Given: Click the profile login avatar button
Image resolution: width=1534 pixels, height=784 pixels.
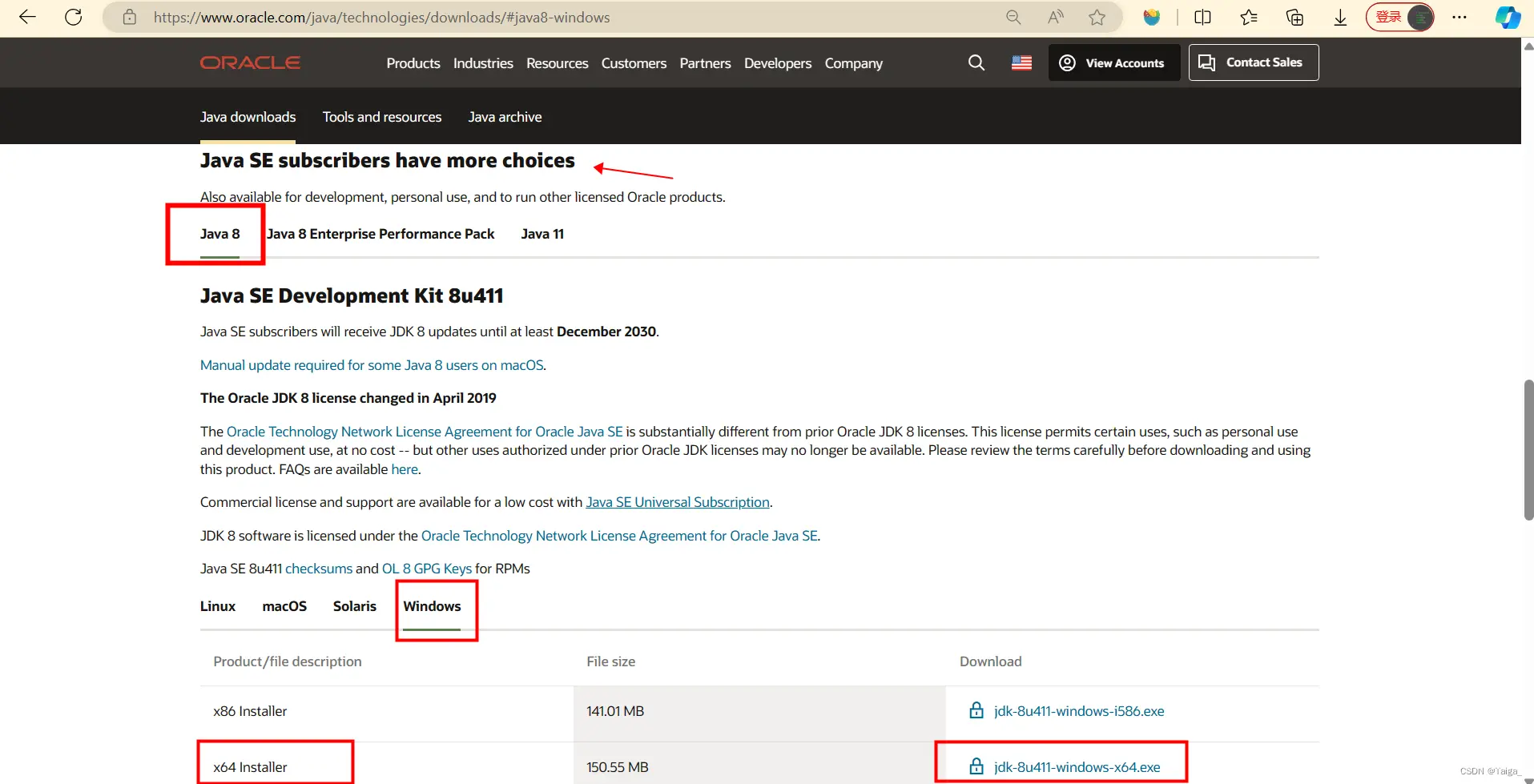Looking at the screenshot, I should 1400,17.
